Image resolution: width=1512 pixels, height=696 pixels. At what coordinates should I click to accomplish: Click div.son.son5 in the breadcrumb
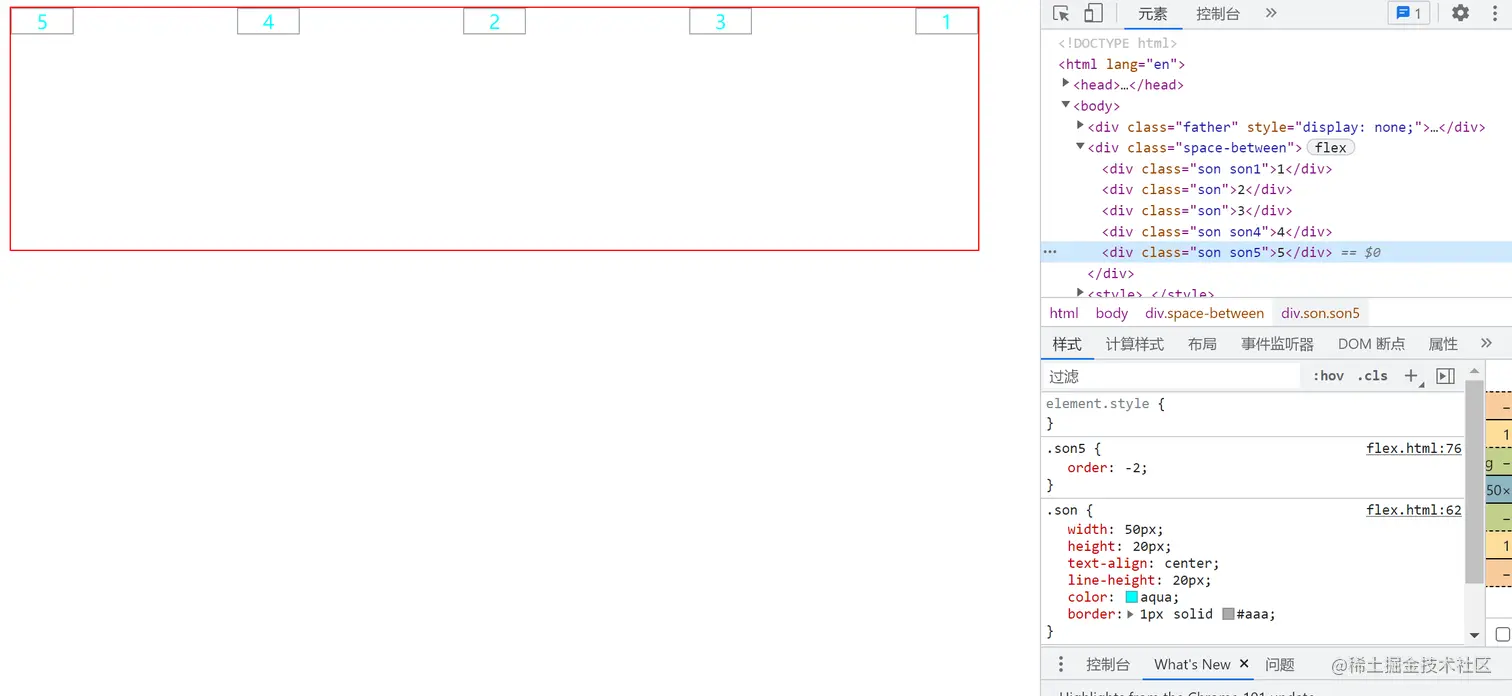(x=1320, y=313)
